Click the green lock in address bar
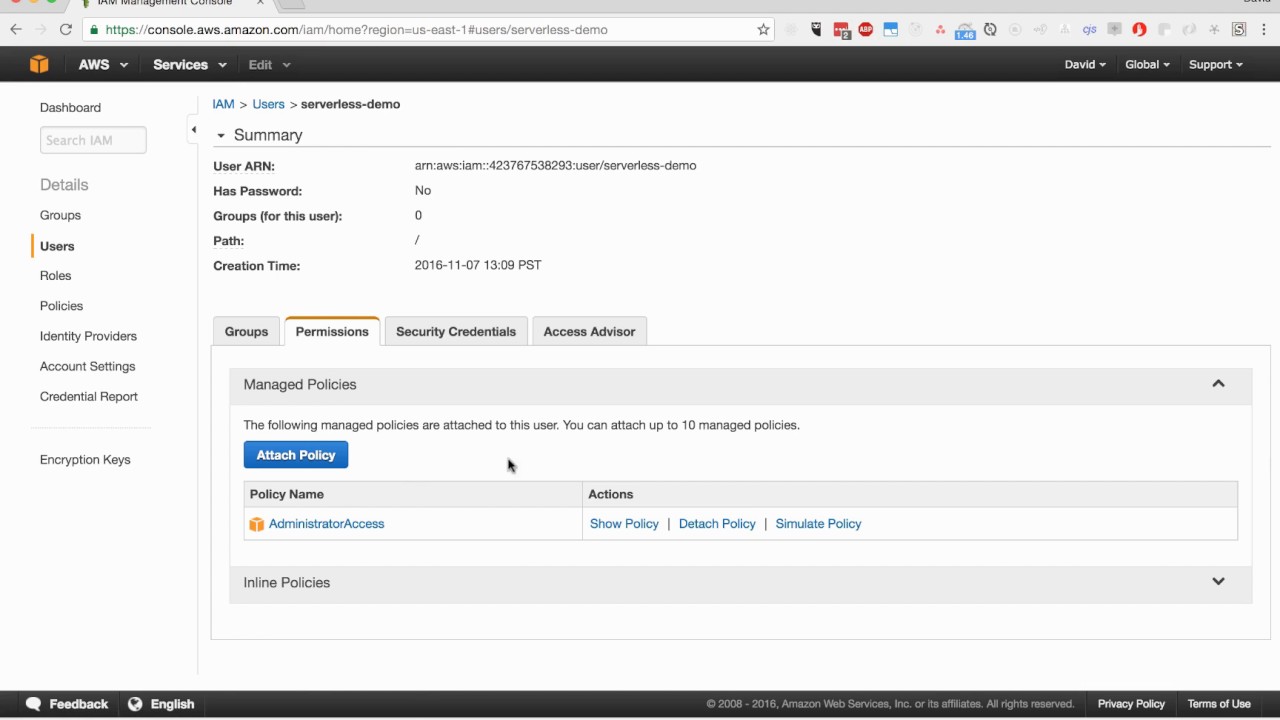 pyautogui.click(x=94, y=30)
